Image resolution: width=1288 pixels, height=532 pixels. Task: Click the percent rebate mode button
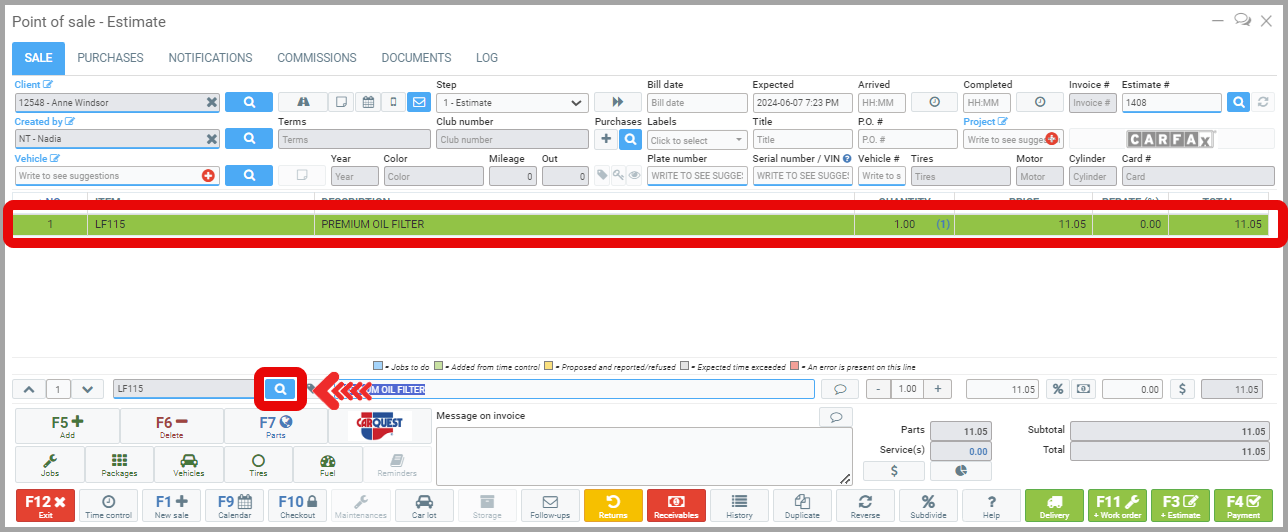[1056, 389]
